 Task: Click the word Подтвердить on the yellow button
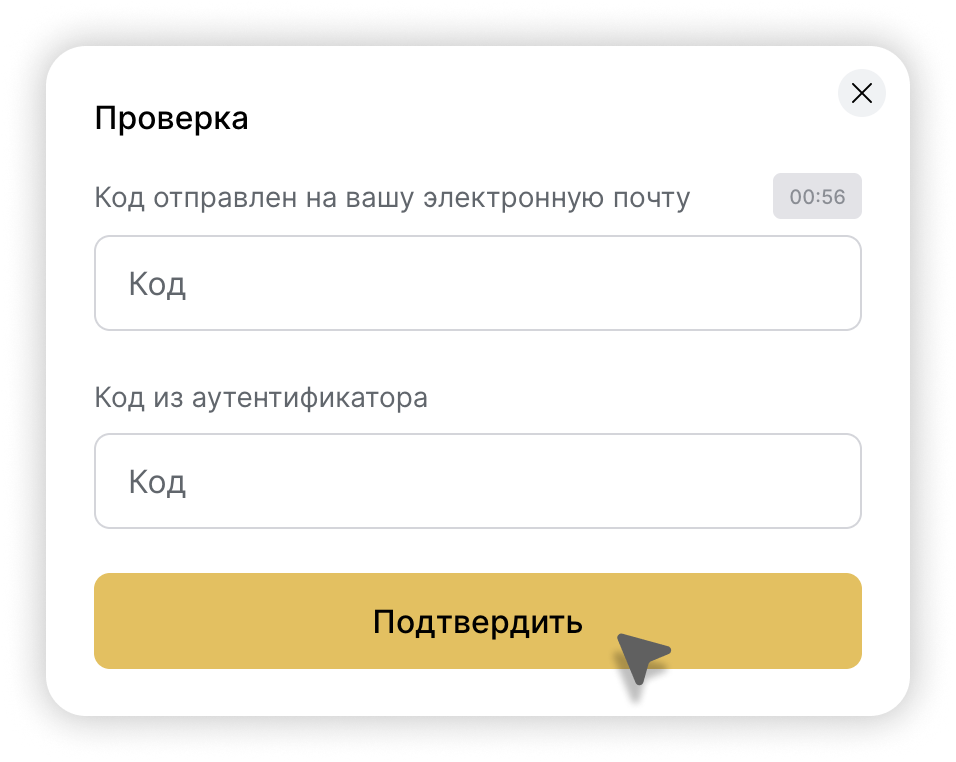click(477, 622)
